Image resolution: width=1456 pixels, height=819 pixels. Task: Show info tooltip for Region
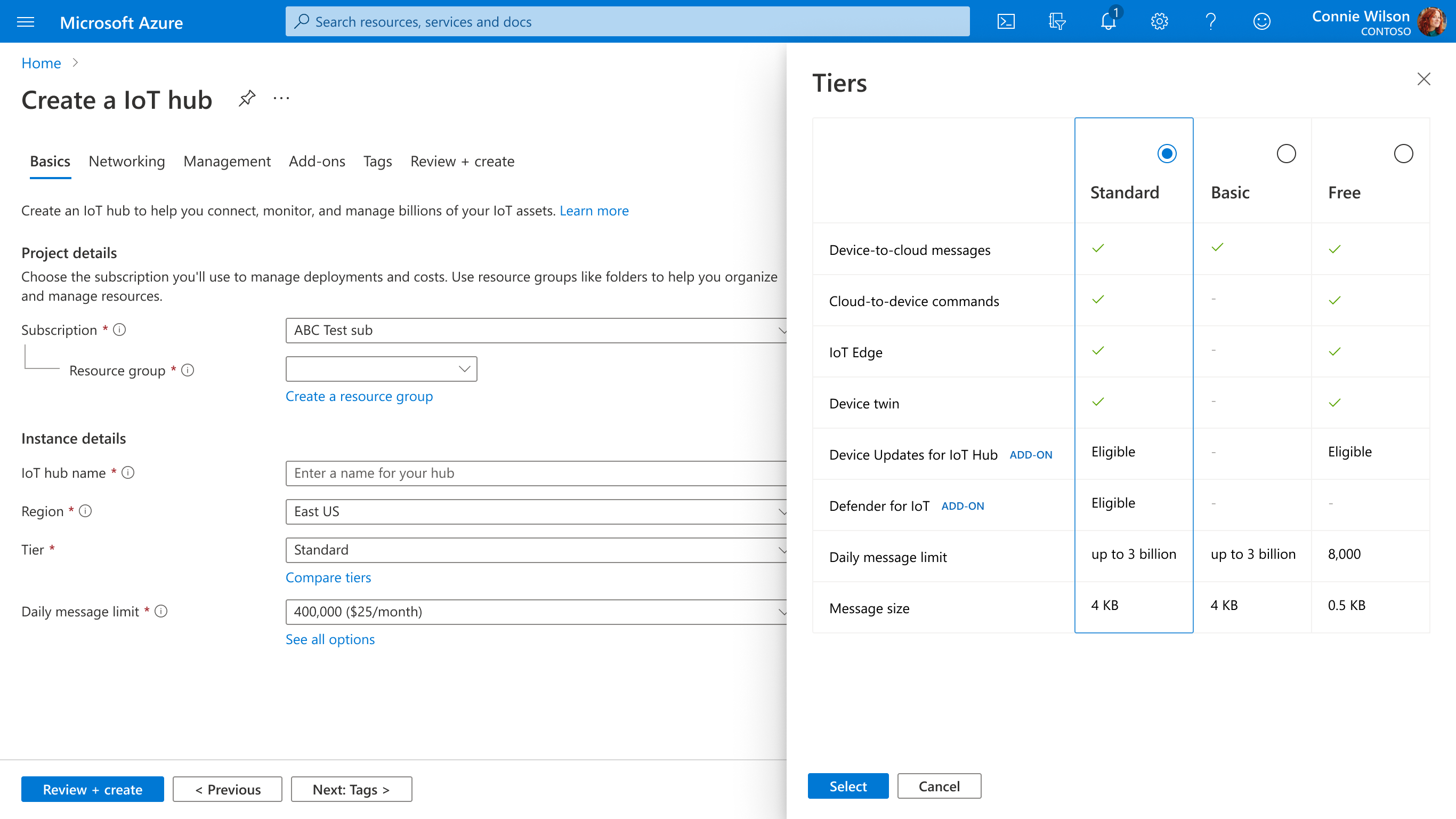coord(85,511)
